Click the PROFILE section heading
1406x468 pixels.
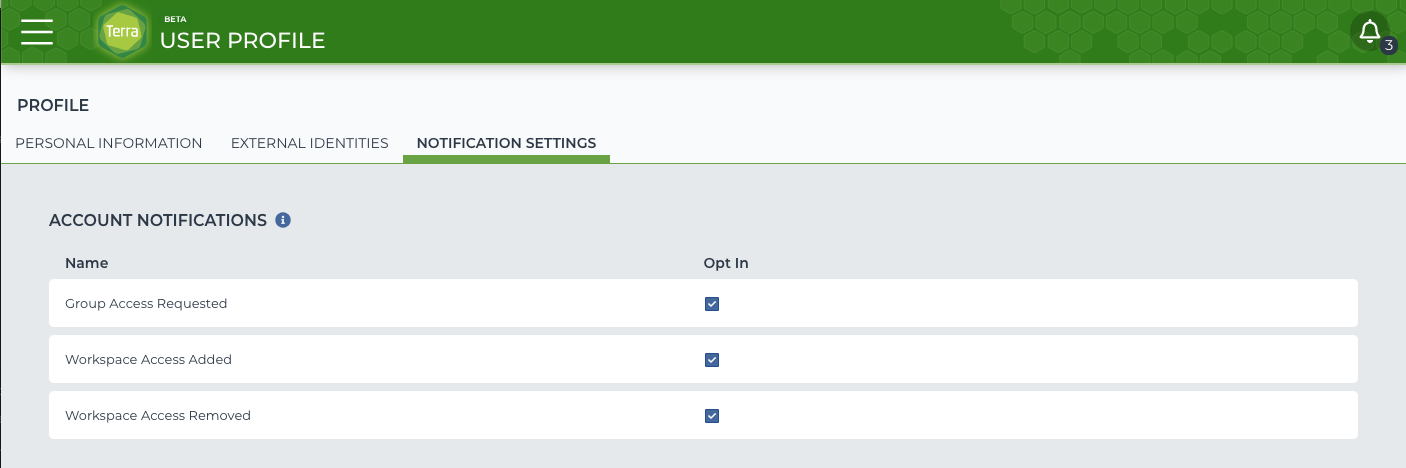point(53,105)
